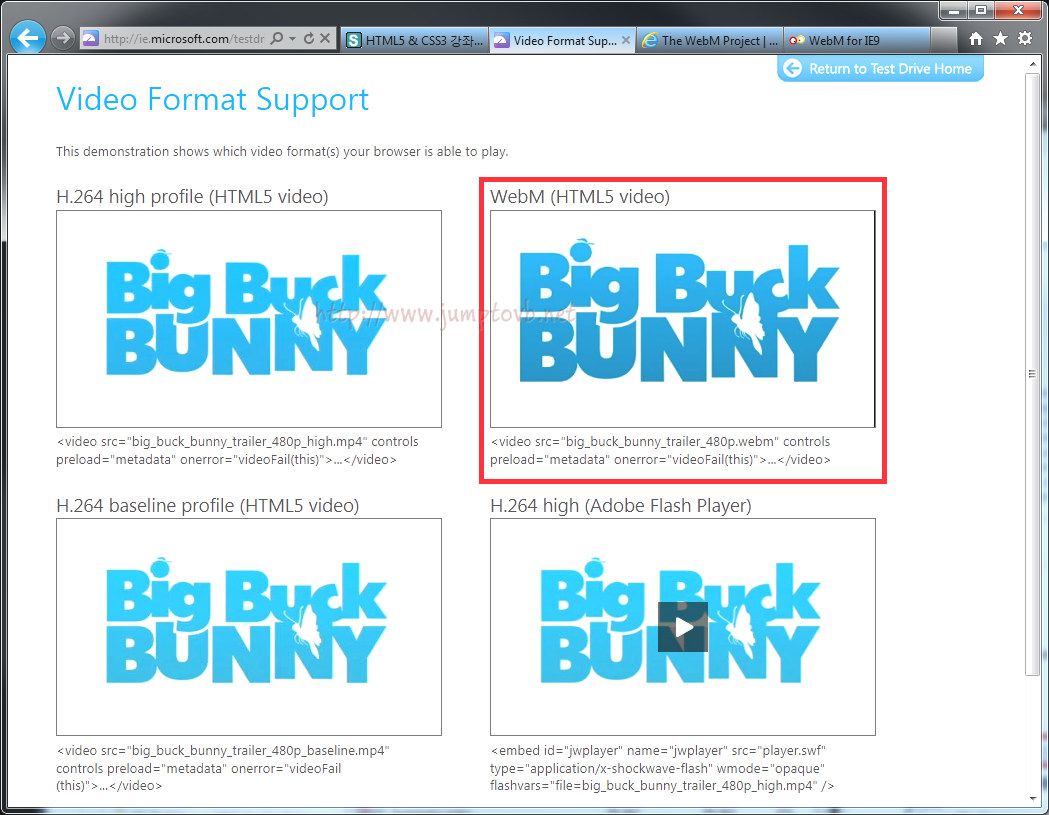Image resolution: width=1049 pixels, height=815 pixels.
Task: Click the H.264 high profile video thumbnail
Action: point(249,319)
